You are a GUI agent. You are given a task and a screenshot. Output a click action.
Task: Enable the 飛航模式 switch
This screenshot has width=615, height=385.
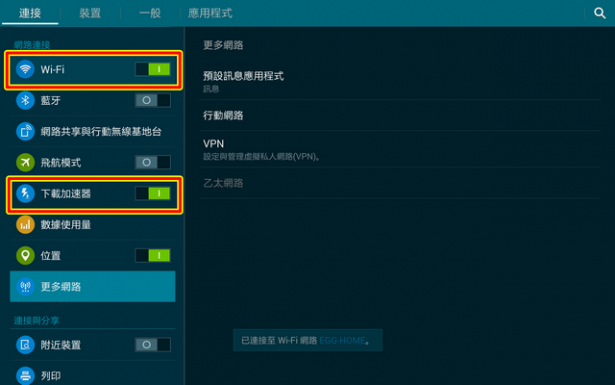(x=153, y=162)
